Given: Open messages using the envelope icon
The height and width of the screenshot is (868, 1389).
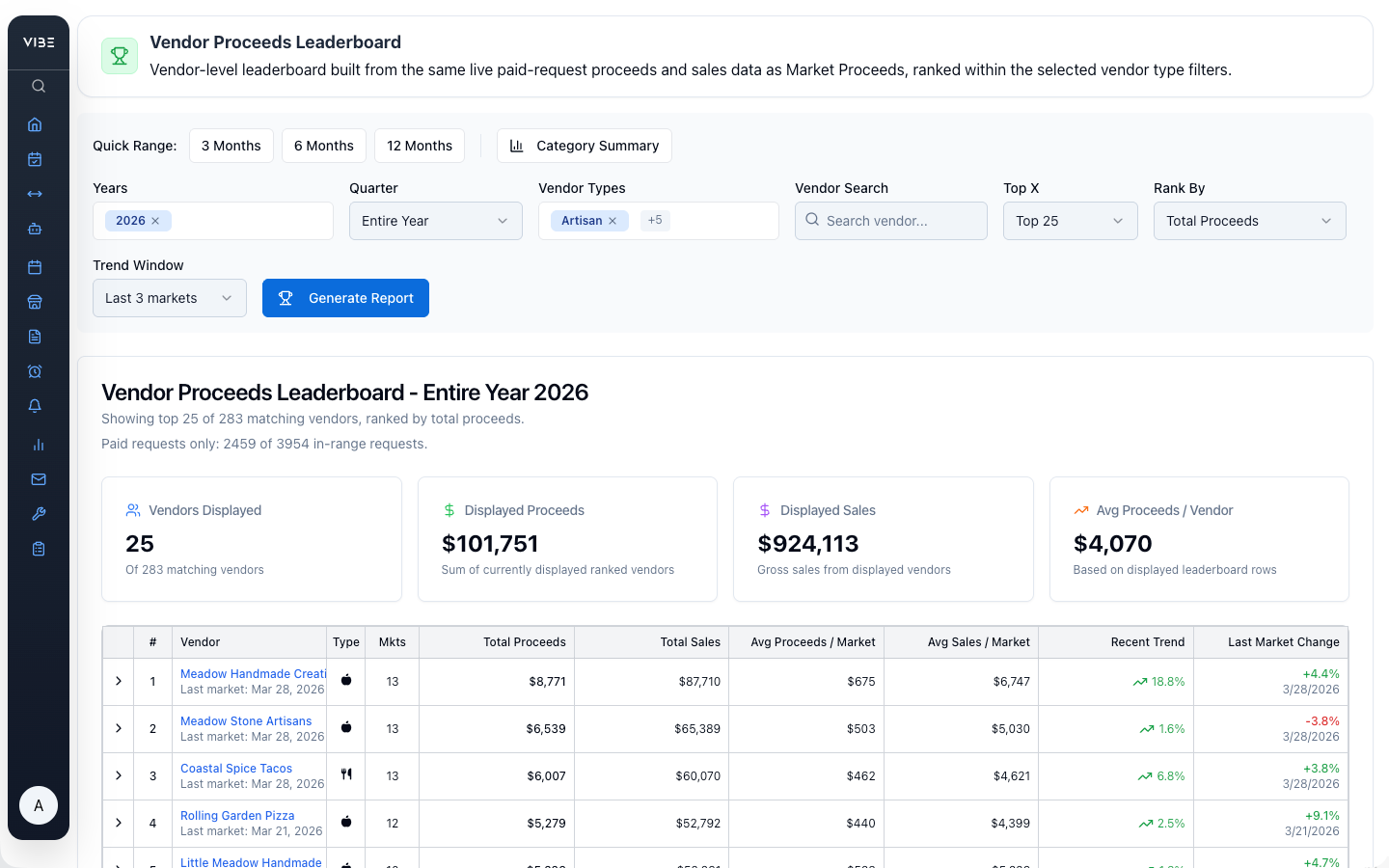Looking at the screenshot, I should [37, 479].
